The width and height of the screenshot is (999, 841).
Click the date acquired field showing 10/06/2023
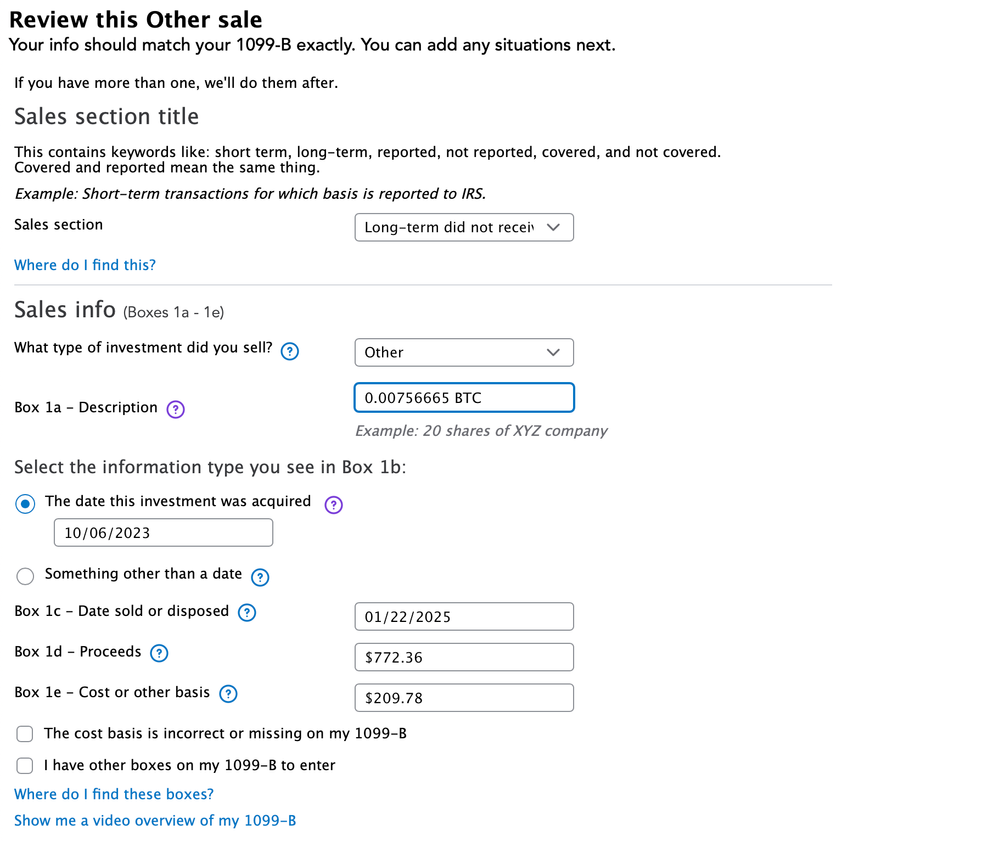pos(163,533)
